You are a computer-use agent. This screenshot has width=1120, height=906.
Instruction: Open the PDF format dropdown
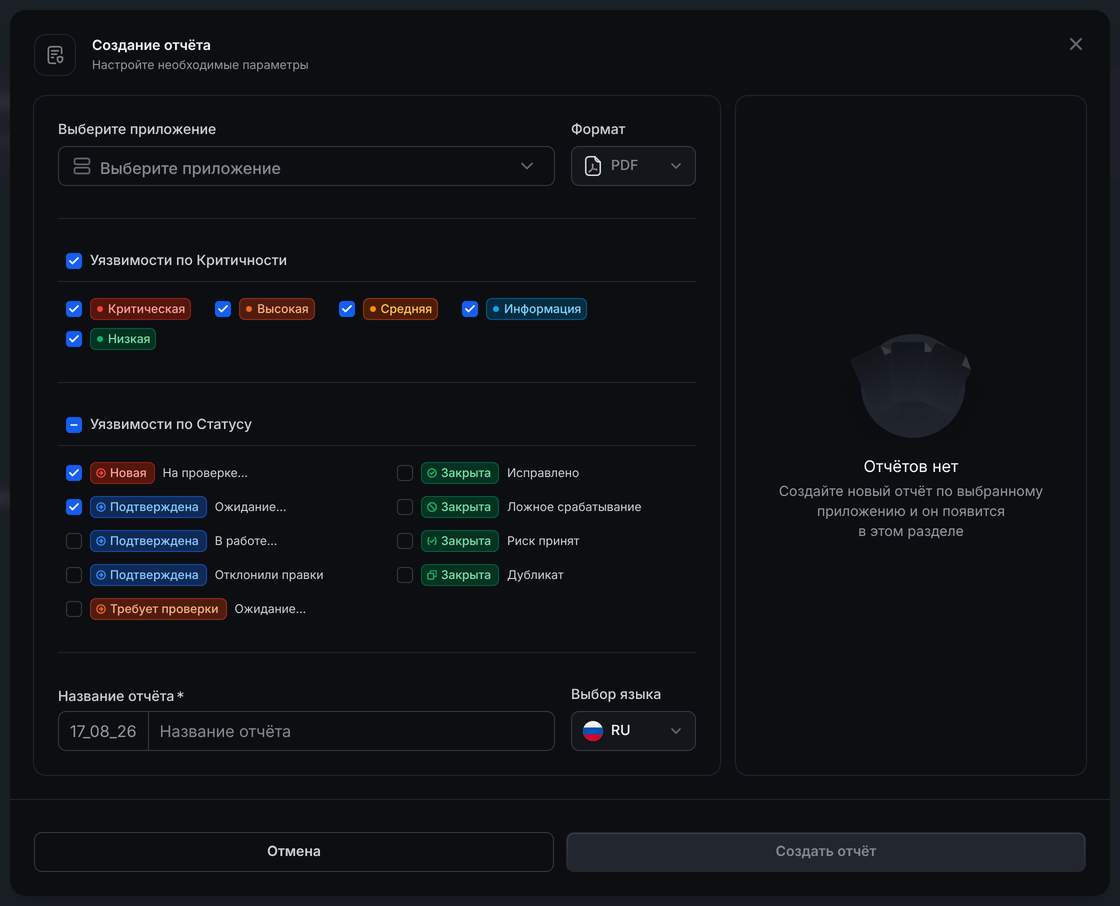click(x=633, y=166)
